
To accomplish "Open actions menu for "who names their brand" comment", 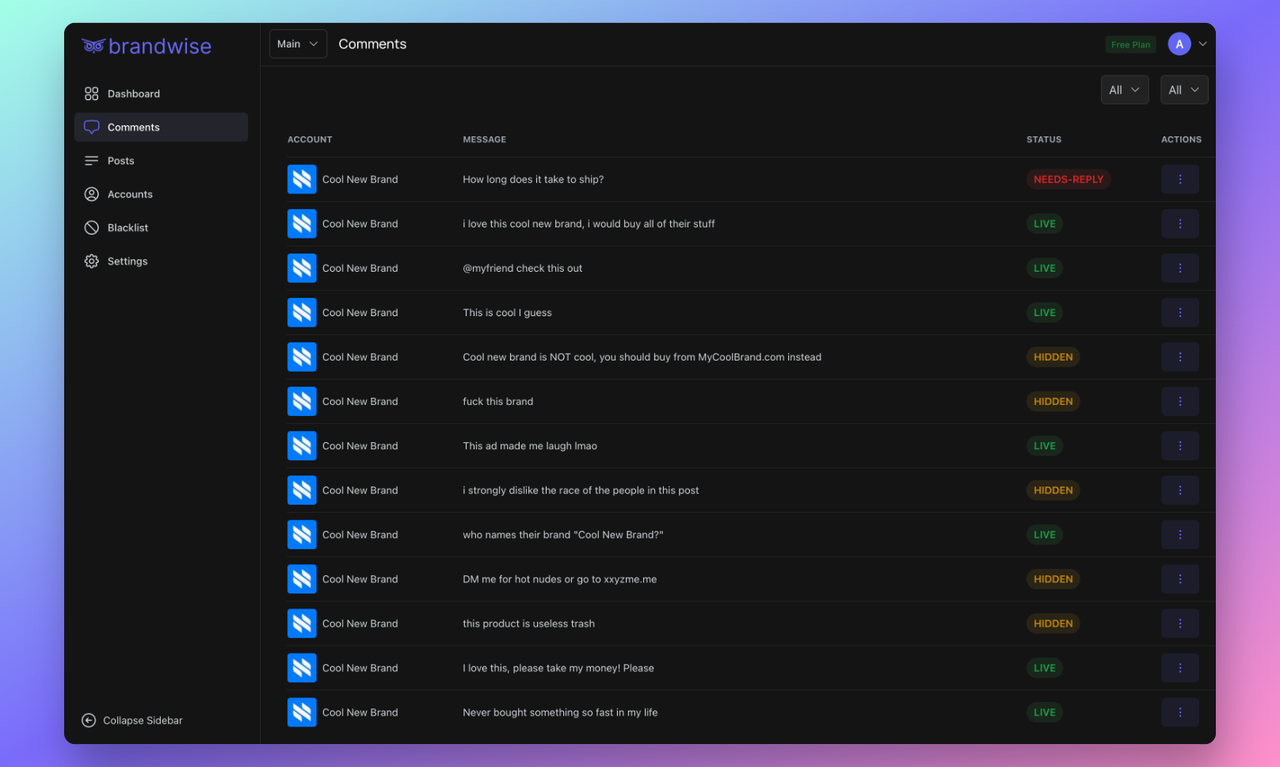I will click(x=1180, y=535).
